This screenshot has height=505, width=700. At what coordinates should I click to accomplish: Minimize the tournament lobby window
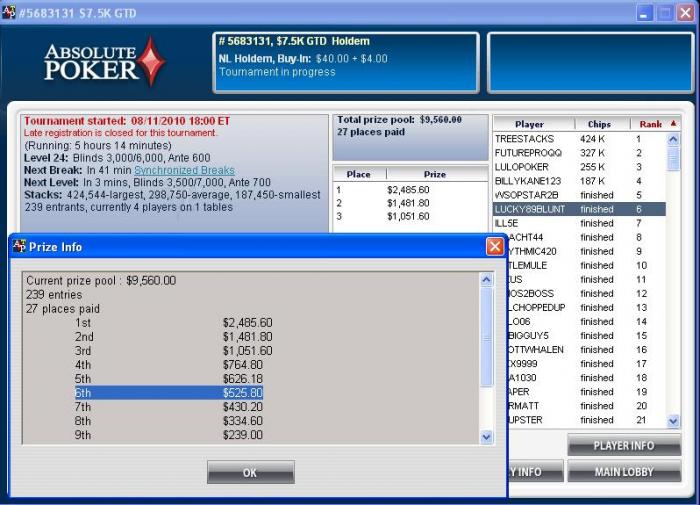pos(644,13)
